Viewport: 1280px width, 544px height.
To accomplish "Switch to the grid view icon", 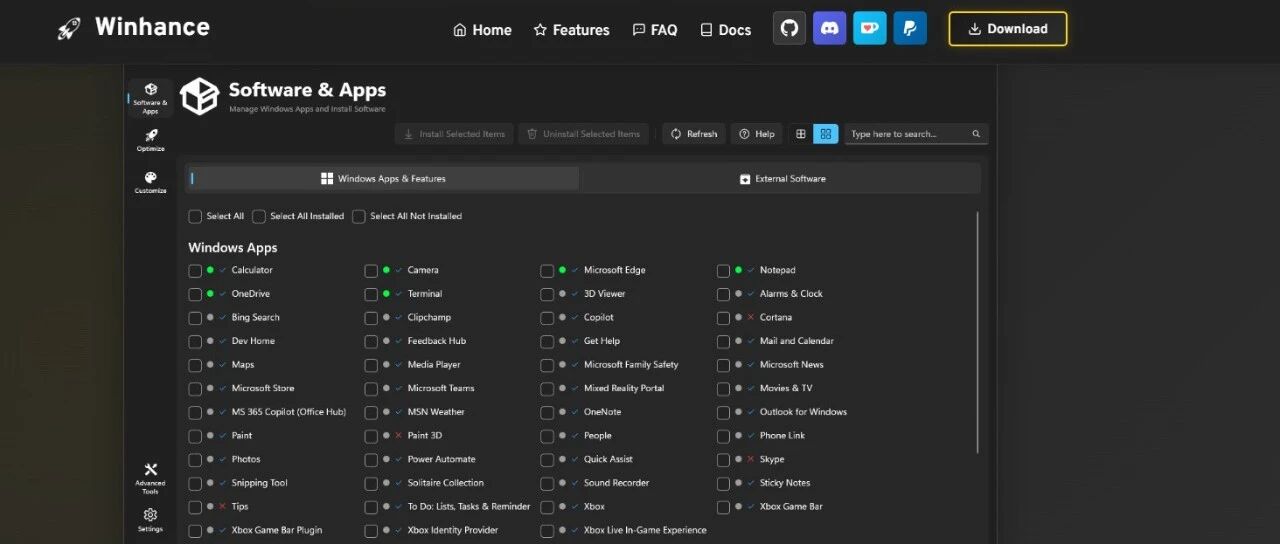I will pyautogui.click(x=825, y=134).
